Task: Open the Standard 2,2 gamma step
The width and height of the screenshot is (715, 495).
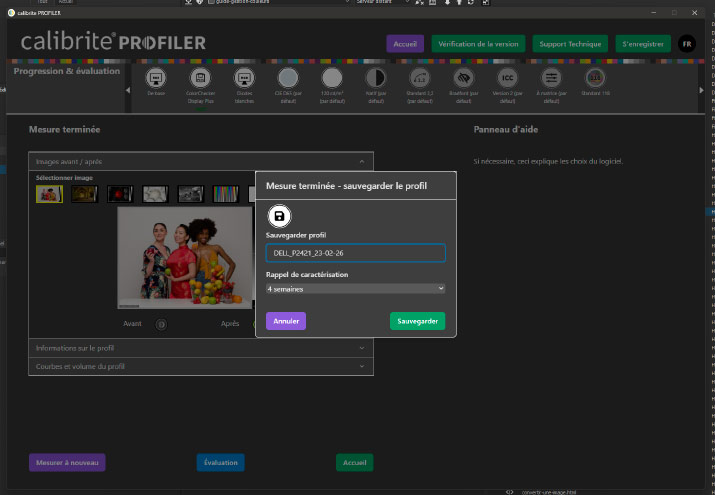Action: click(420, 78)
